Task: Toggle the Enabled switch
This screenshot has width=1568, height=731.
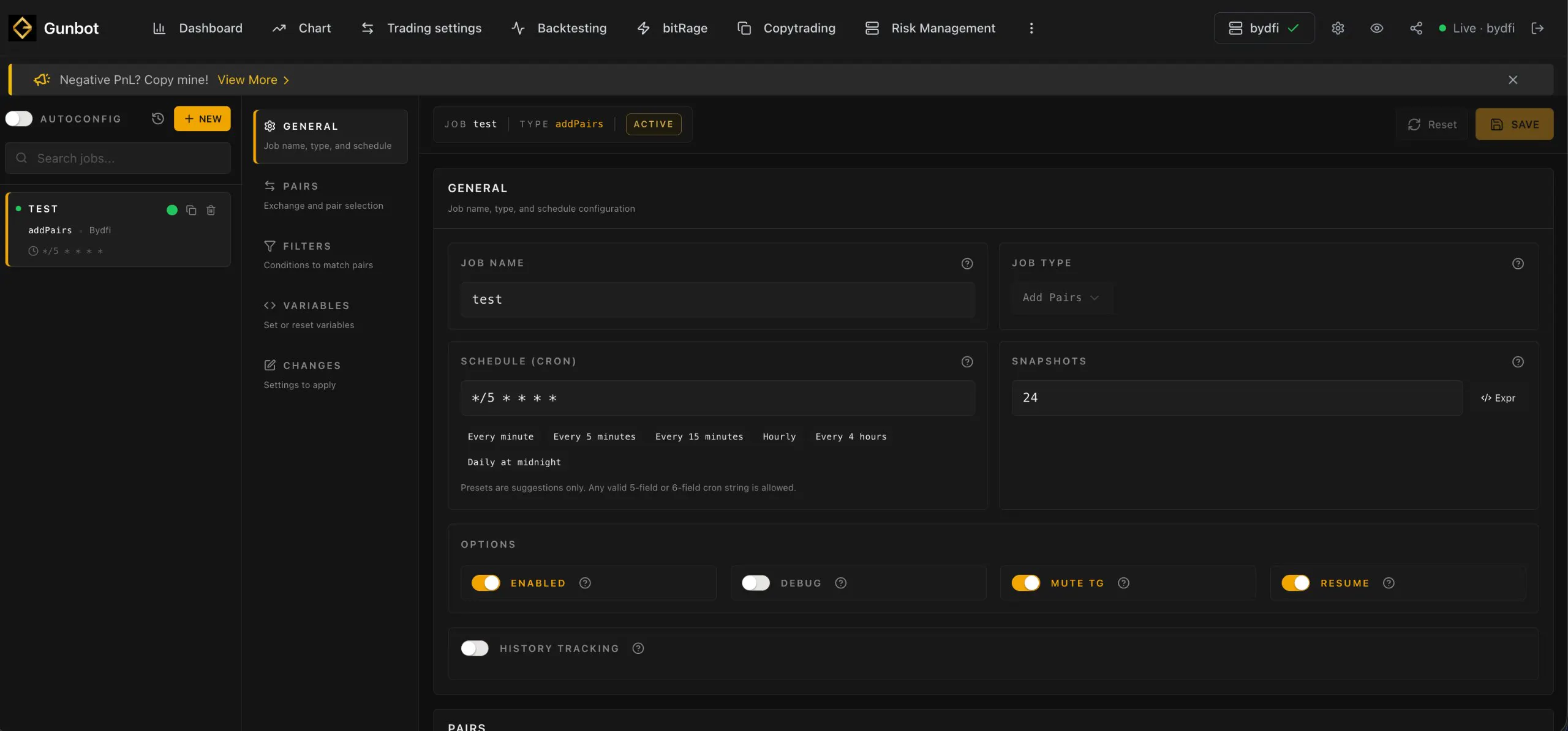Action: pos(486,583)
